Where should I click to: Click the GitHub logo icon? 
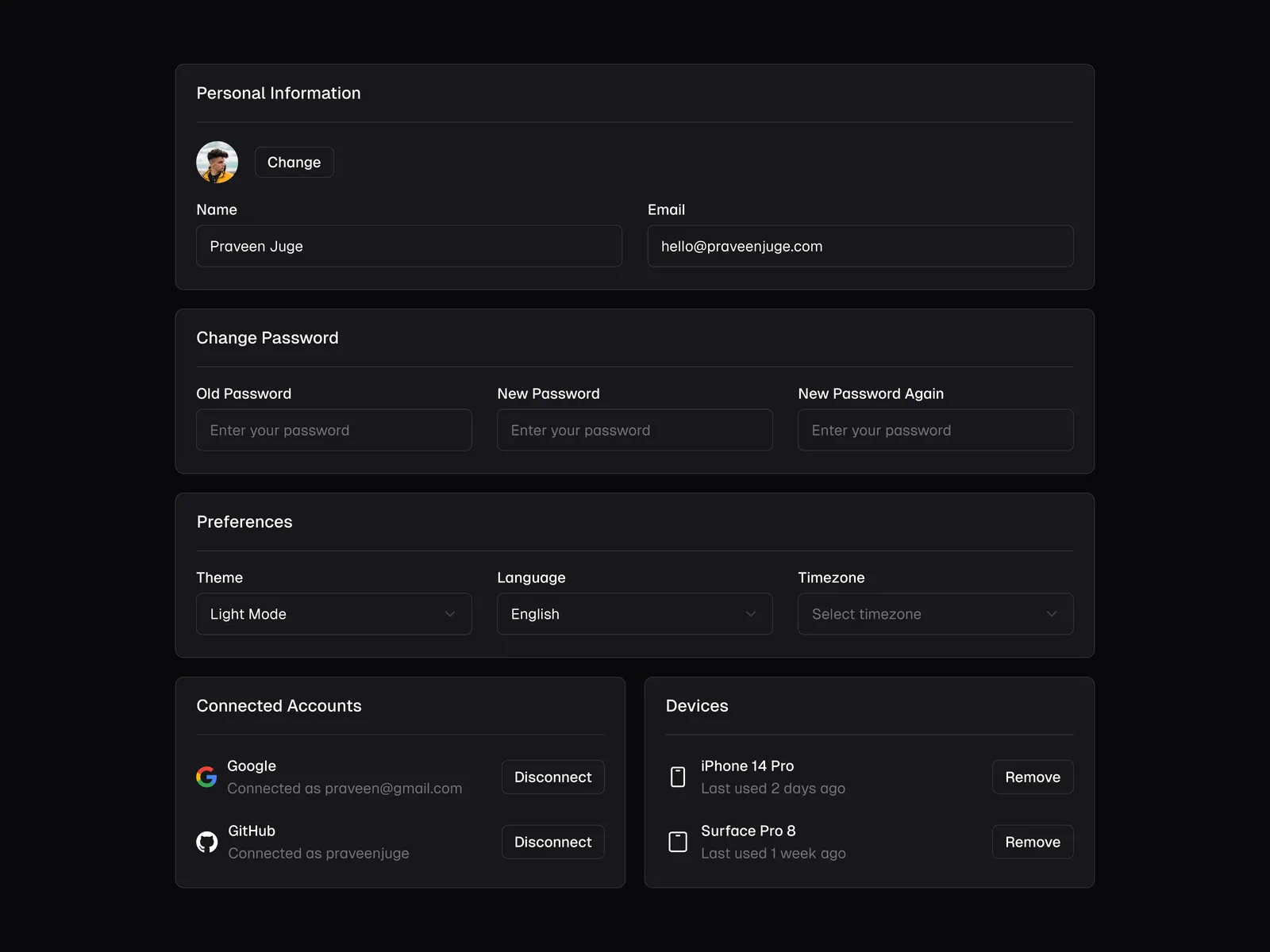click(x=206, y=842)
